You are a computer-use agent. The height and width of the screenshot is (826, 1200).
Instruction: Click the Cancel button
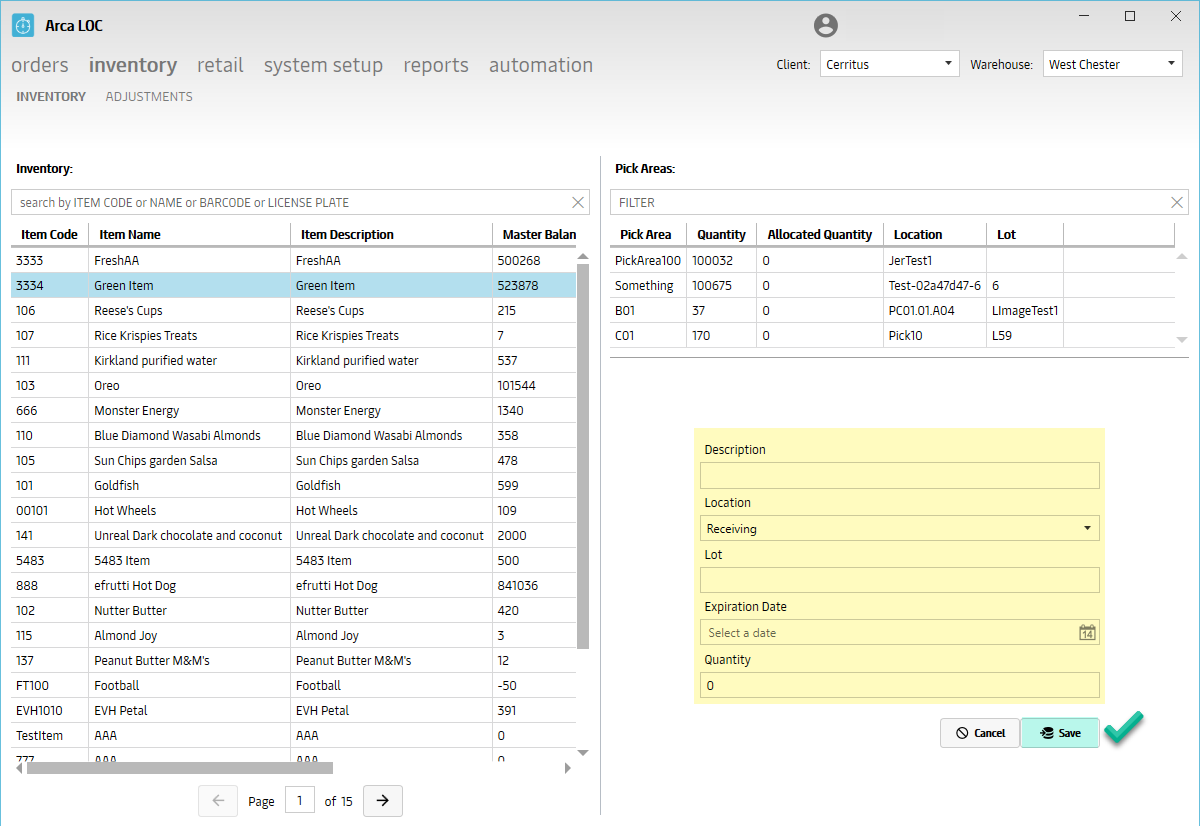pos(980,733)
